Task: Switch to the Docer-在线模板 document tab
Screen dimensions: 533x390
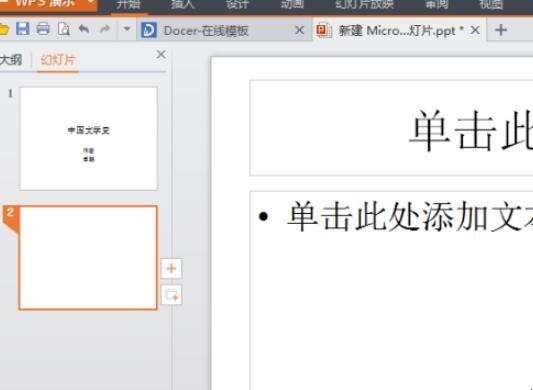Action: tap(224, 30)
